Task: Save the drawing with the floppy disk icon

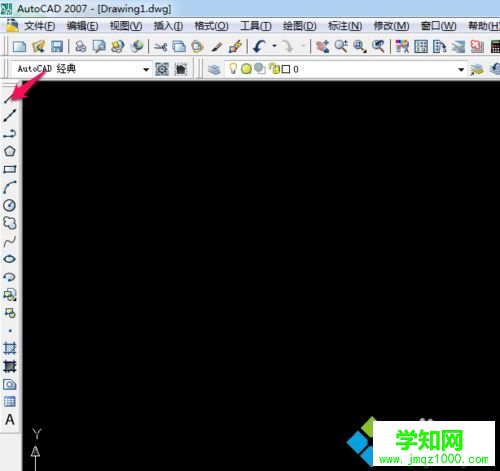Action: point(57,46)
